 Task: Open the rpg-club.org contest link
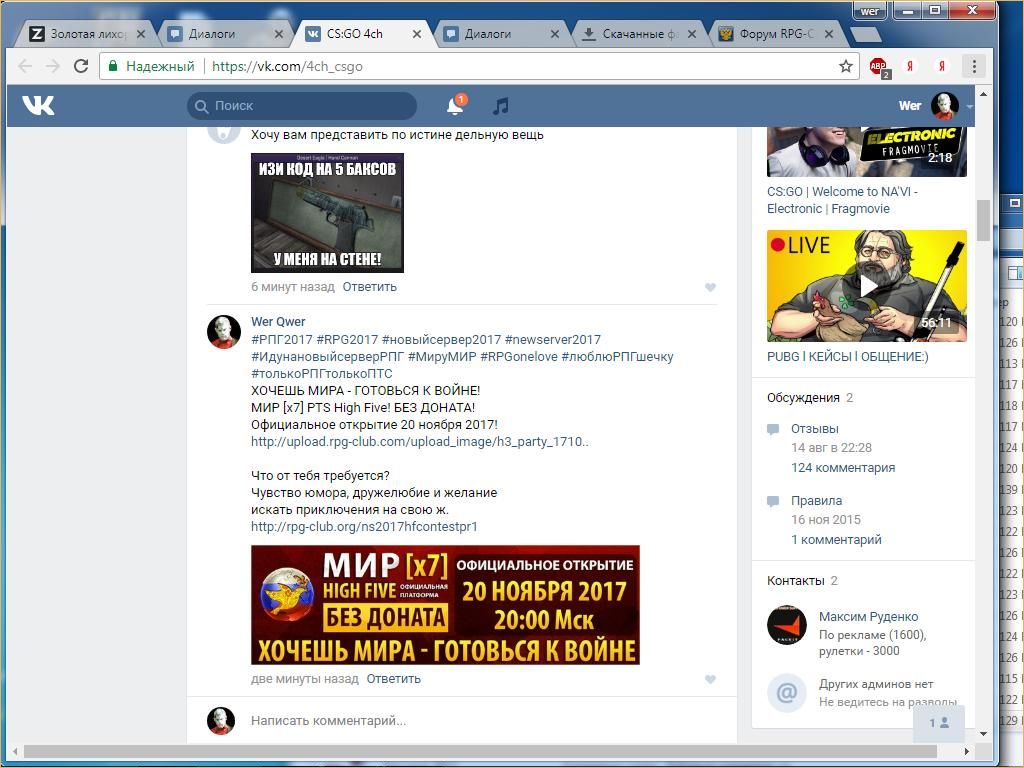364,526
